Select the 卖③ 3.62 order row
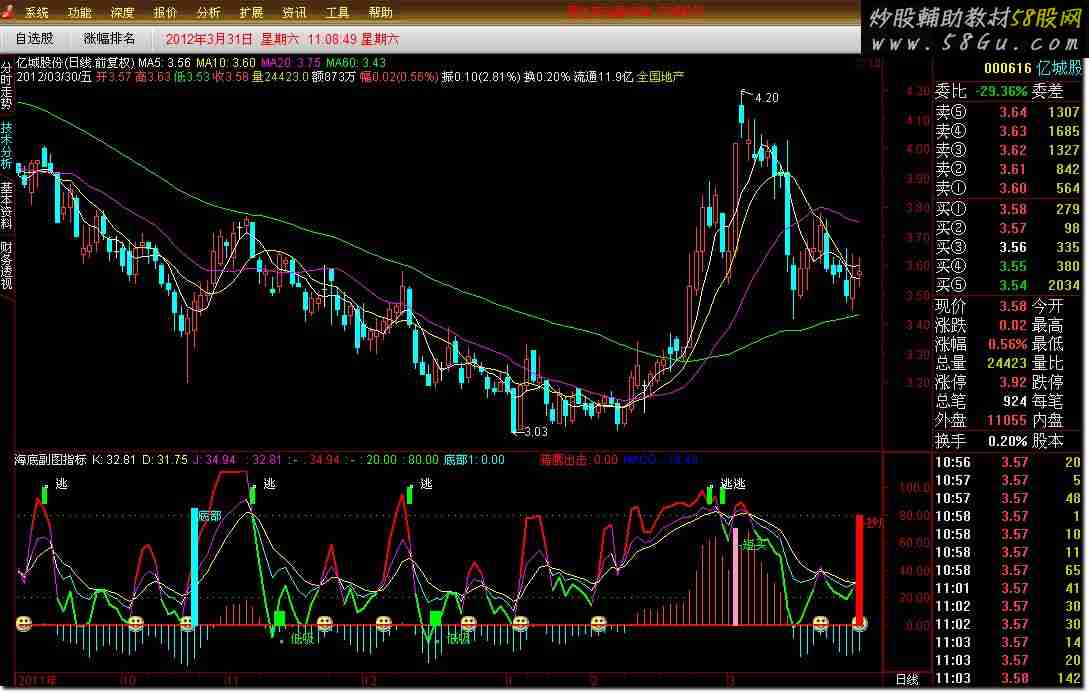 (1008, 150)
